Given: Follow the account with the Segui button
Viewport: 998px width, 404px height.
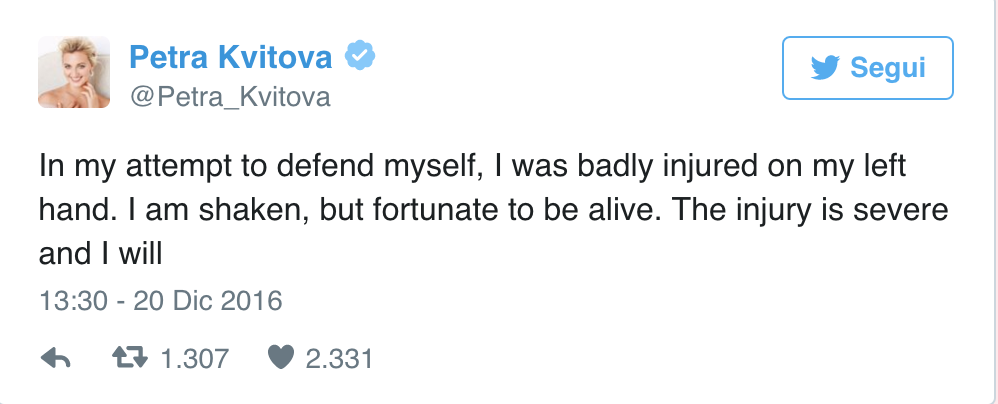Looking at the screenshot, I should pyautogui.click(x=867, y=69).
